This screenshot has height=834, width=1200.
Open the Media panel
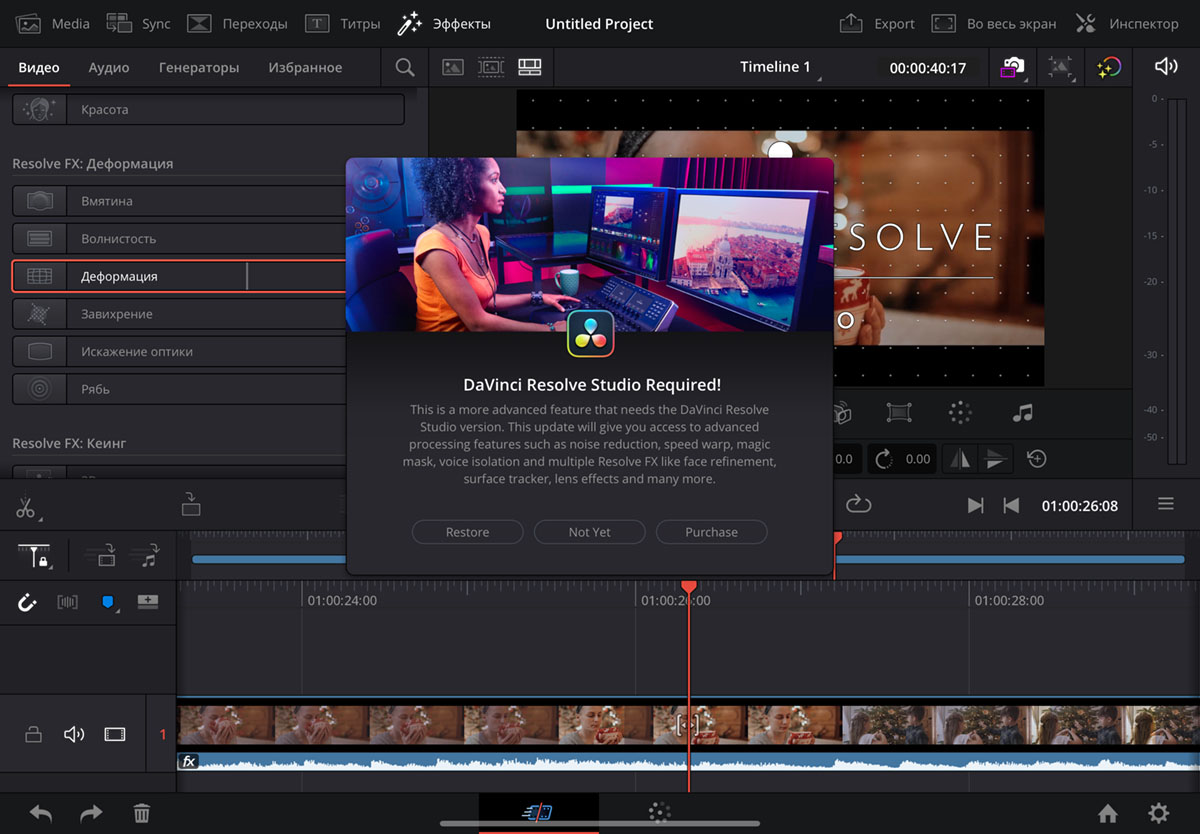[54, 23]
